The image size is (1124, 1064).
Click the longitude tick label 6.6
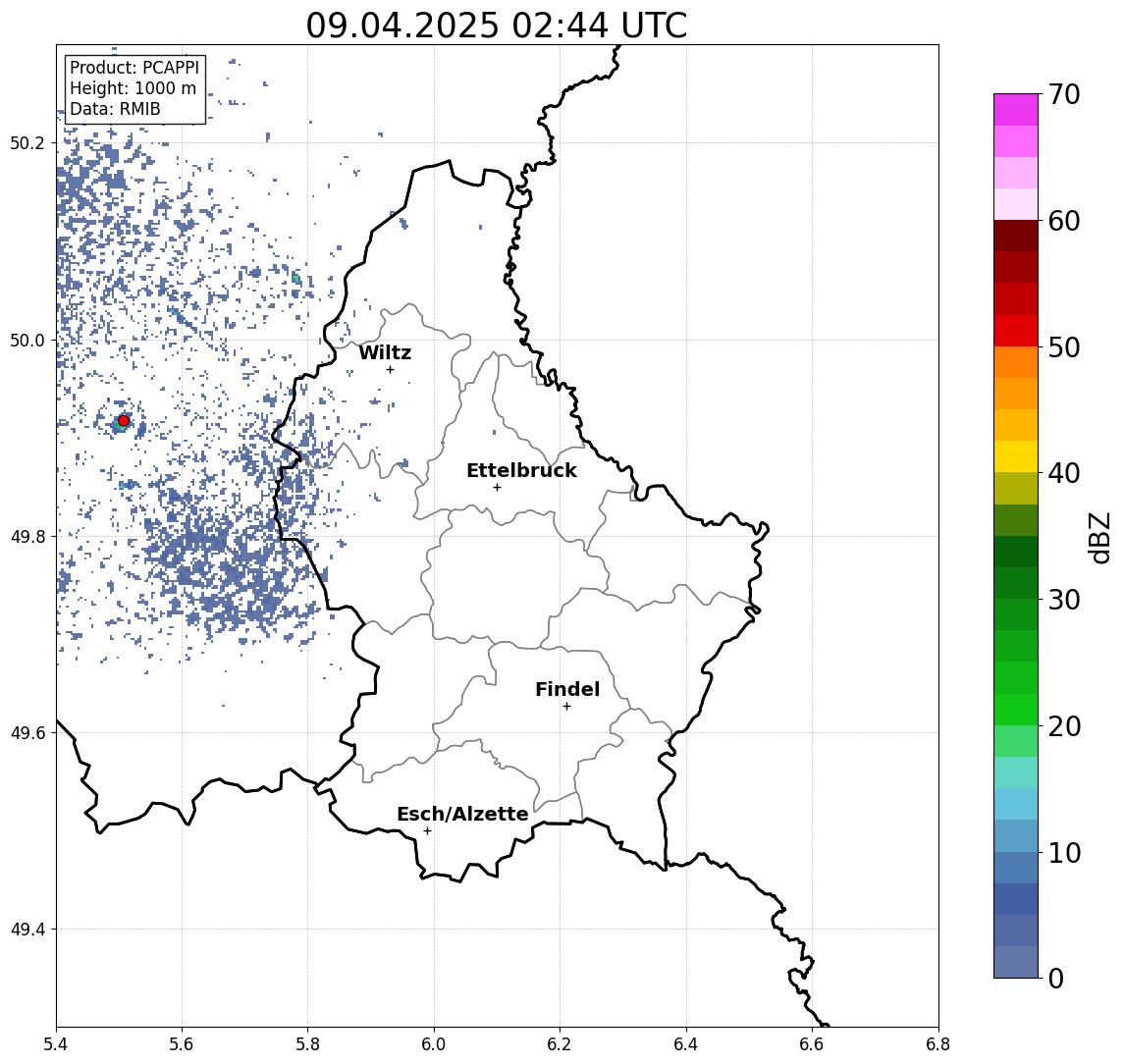tap(812, 1044)
